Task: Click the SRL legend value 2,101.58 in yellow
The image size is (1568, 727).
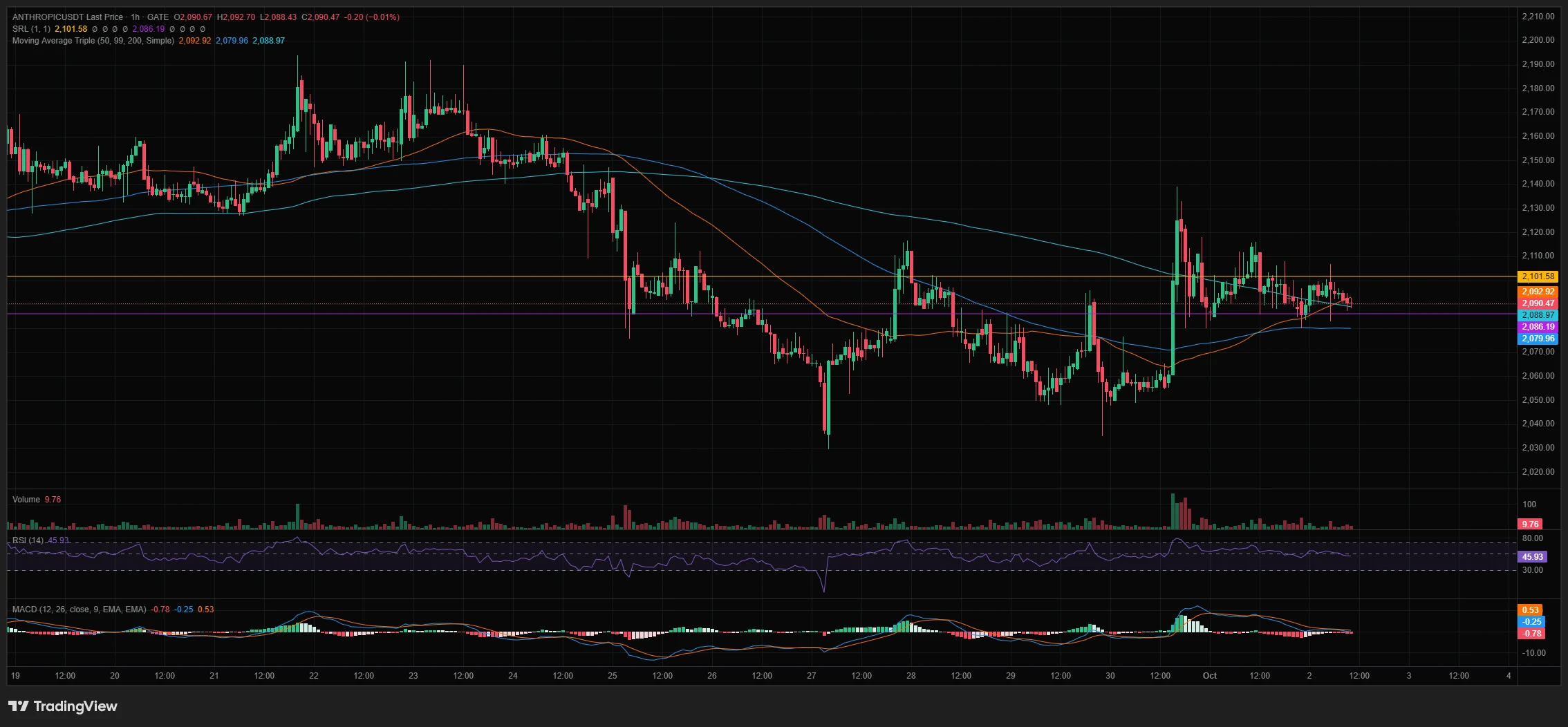Action: pyautogui.click(x=71, y=29)
